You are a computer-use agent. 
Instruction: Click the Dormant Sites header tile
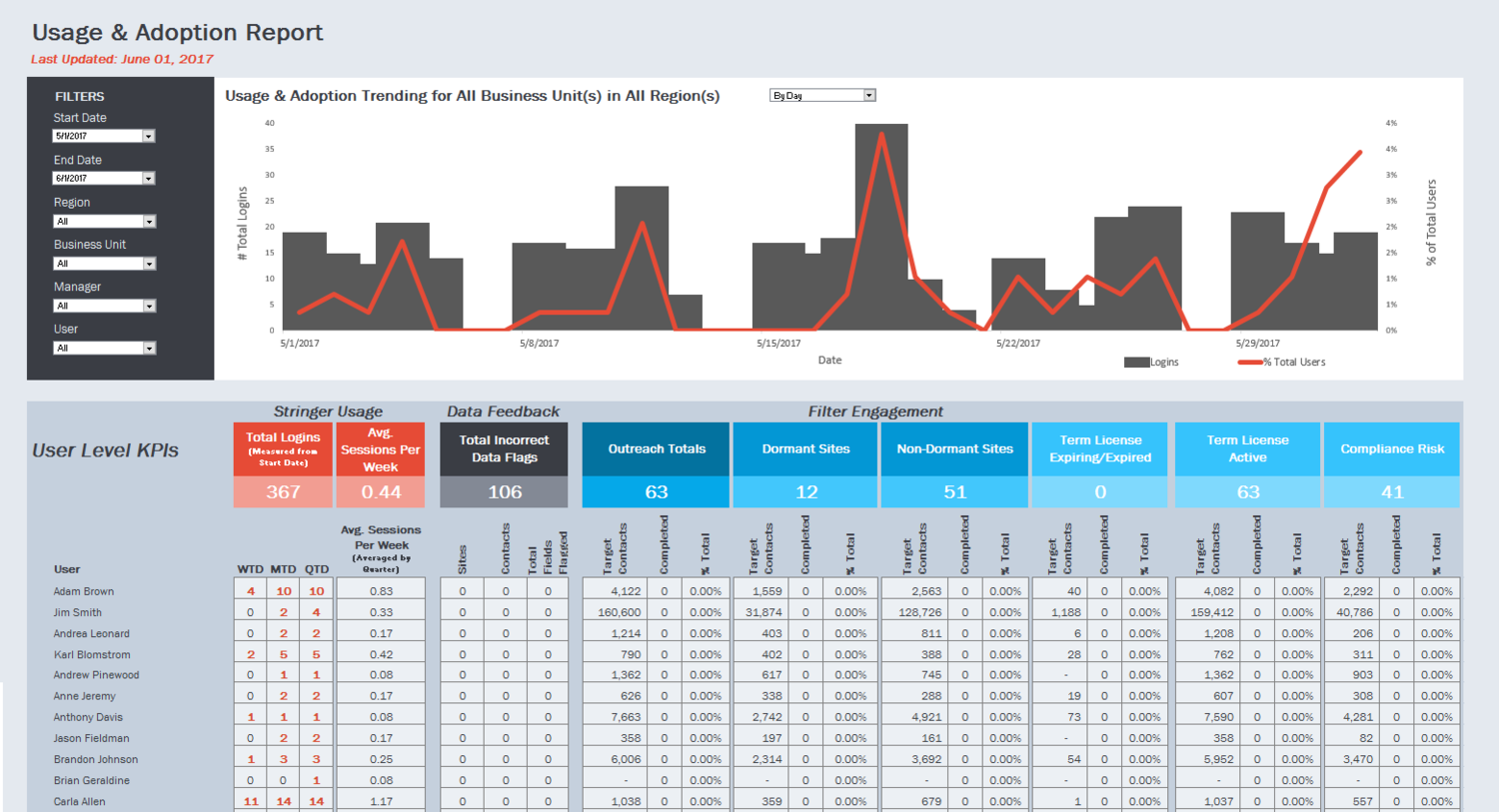805,449
